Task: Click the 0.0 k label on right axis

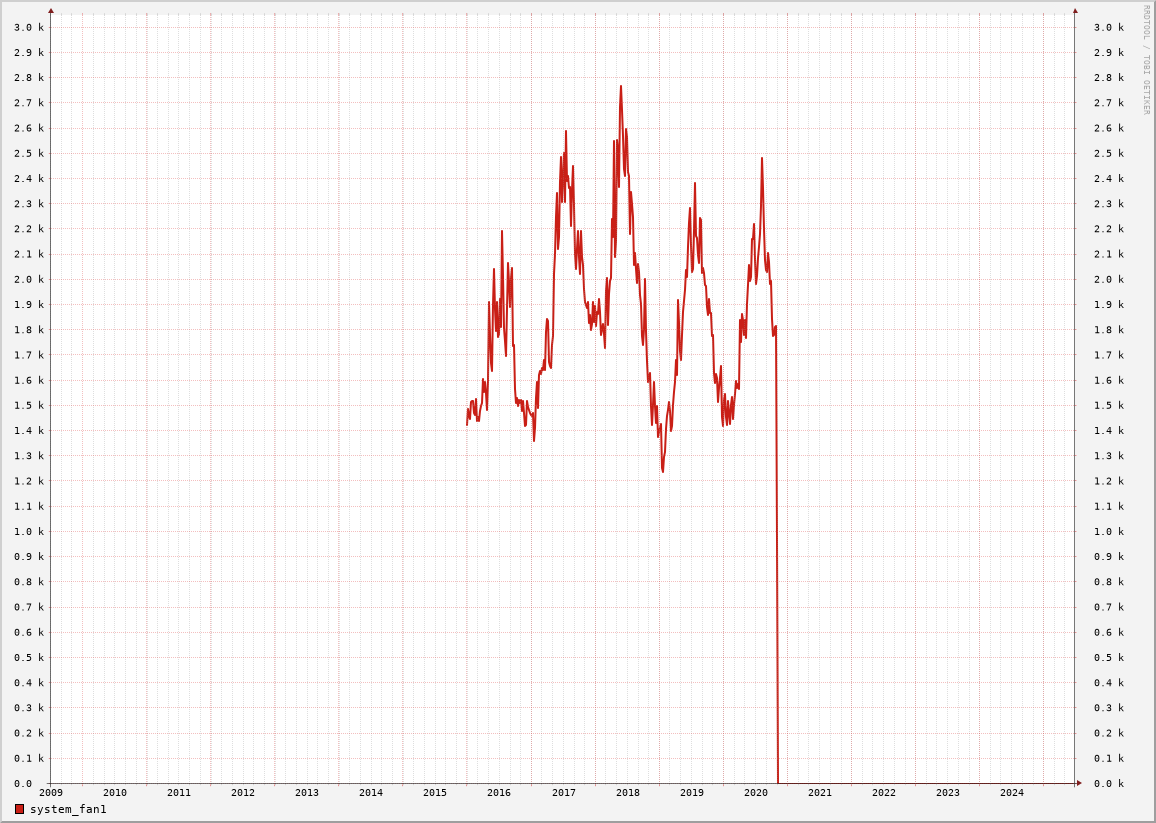Action: click(x=1108, y=784)
